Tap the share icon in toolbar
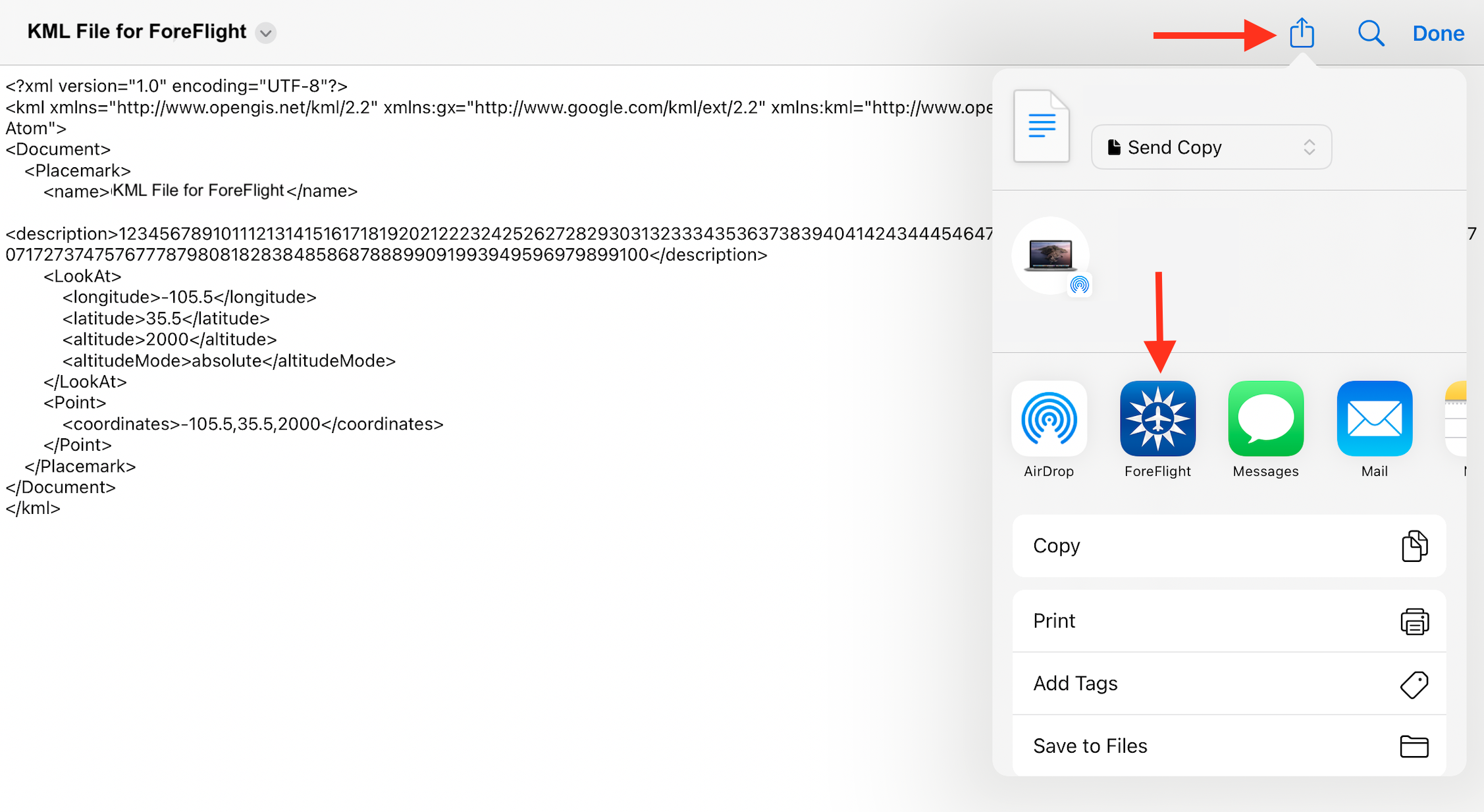Screen dimensions: 1484x812 coord(1301,33)
